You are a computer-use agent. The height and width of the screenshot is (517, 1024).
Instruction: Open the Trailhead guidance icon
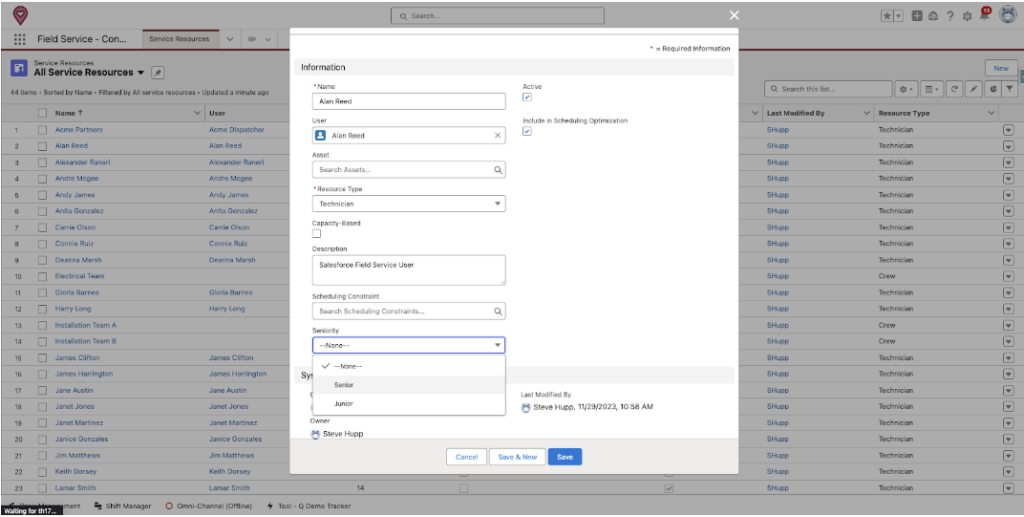[x=933, y=16]
